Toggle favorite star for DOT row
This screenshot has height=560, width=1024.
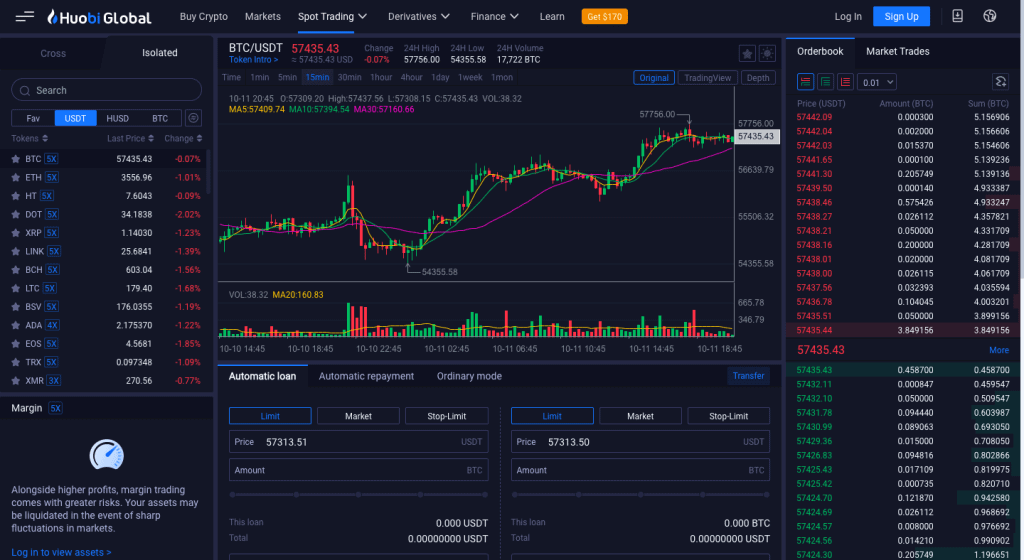coord(15,214)
